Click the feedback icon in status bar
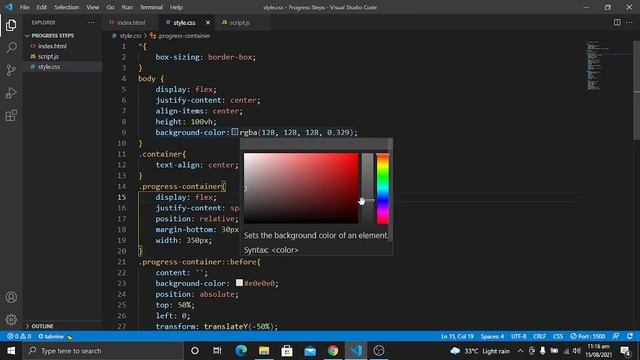 616,336
